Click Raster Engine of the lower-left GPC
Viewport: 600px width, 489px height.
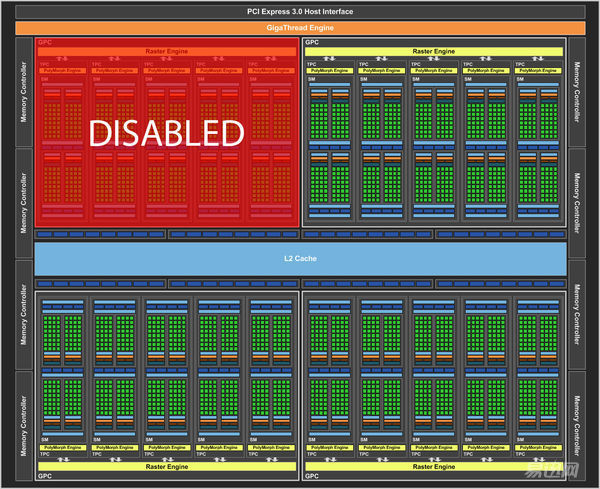coord(166,466)
